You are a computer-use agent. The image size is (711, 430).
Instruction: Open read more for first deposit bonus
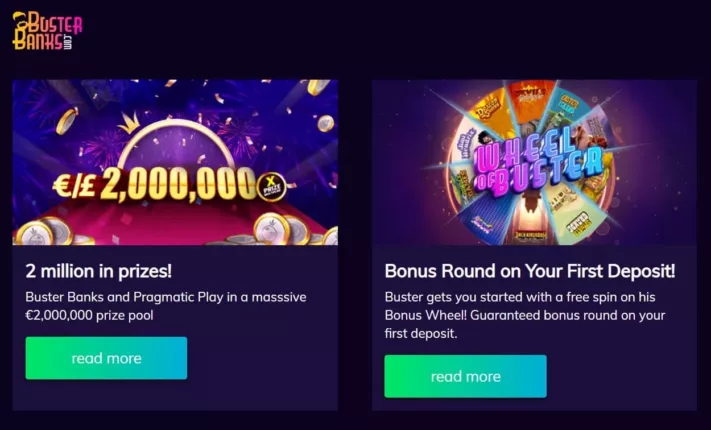[x=465, y=376]
